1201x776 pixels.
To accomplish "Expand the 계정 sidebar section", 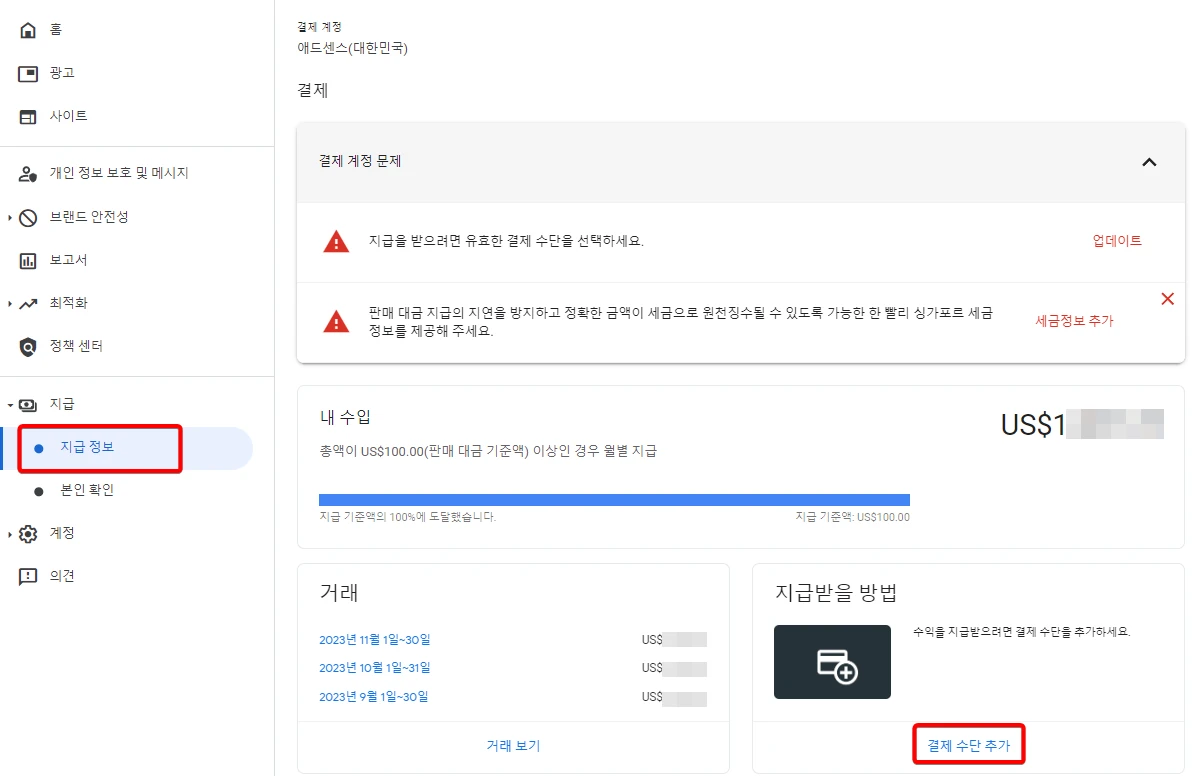I will pos(10,533).
